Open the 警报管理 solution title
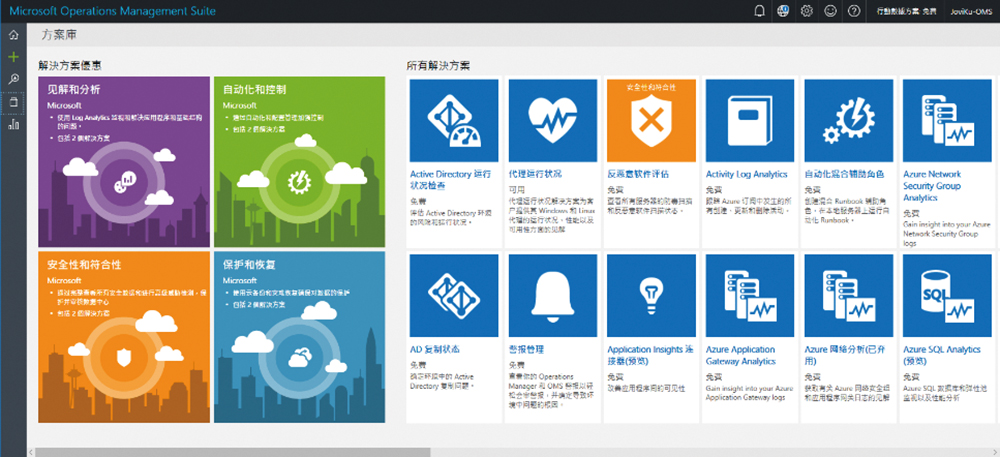1000x457 pixels. pos(526,349)
